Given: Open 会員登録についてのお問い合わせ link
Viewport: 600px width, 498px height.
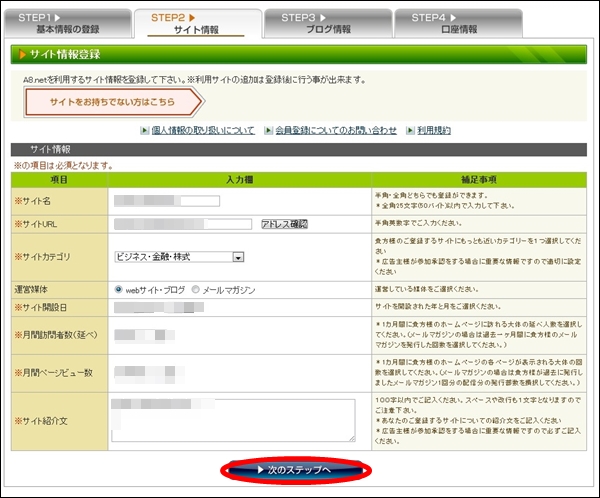Looking at the screenshot, I should [x=336, y=131].
